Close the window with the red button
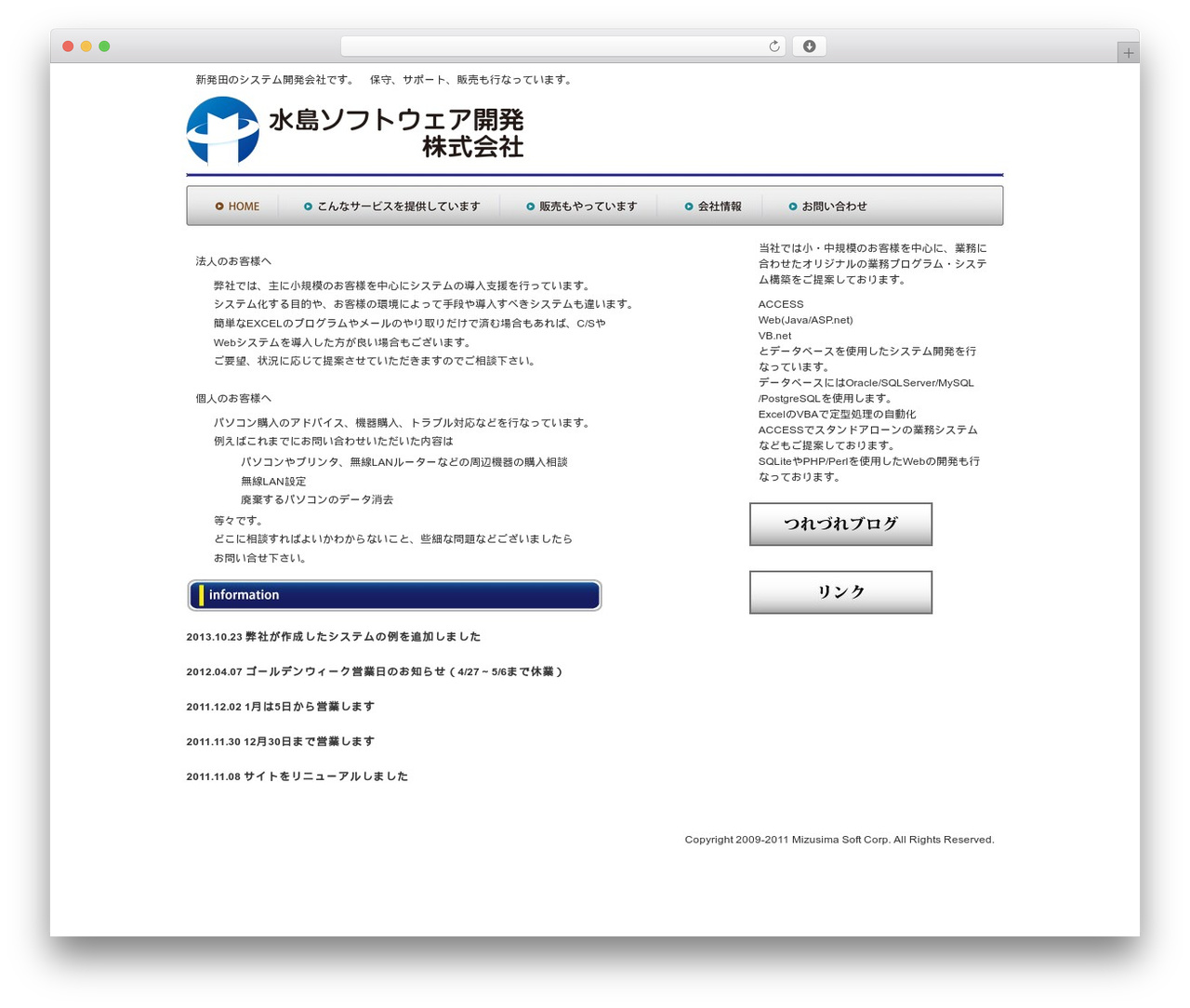Image resolution: width=1190 pixels, height=1008 pixels. coord(68,46)
